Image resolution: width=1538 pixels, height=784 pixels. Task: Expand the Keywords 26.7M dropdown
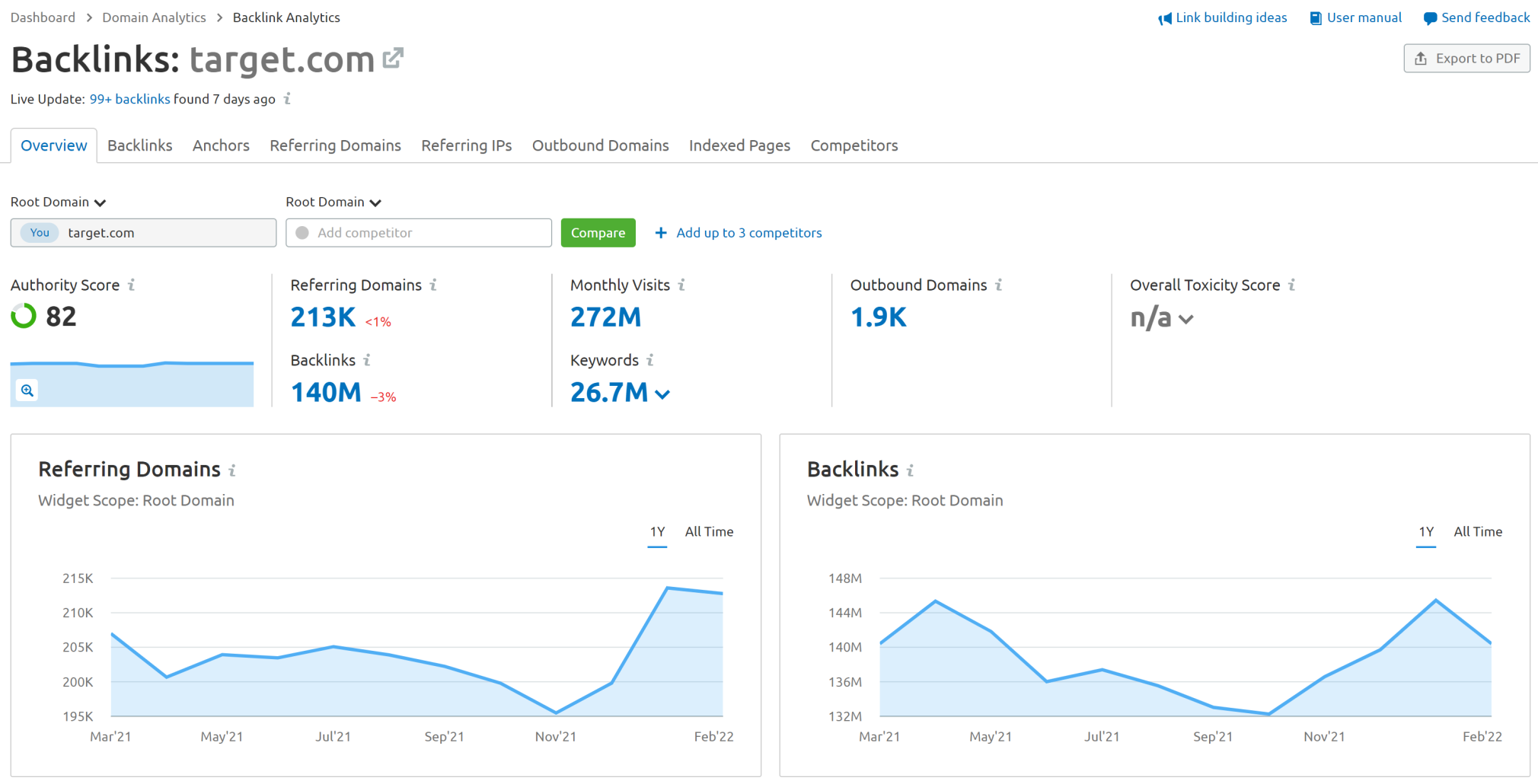coord(662,394)
